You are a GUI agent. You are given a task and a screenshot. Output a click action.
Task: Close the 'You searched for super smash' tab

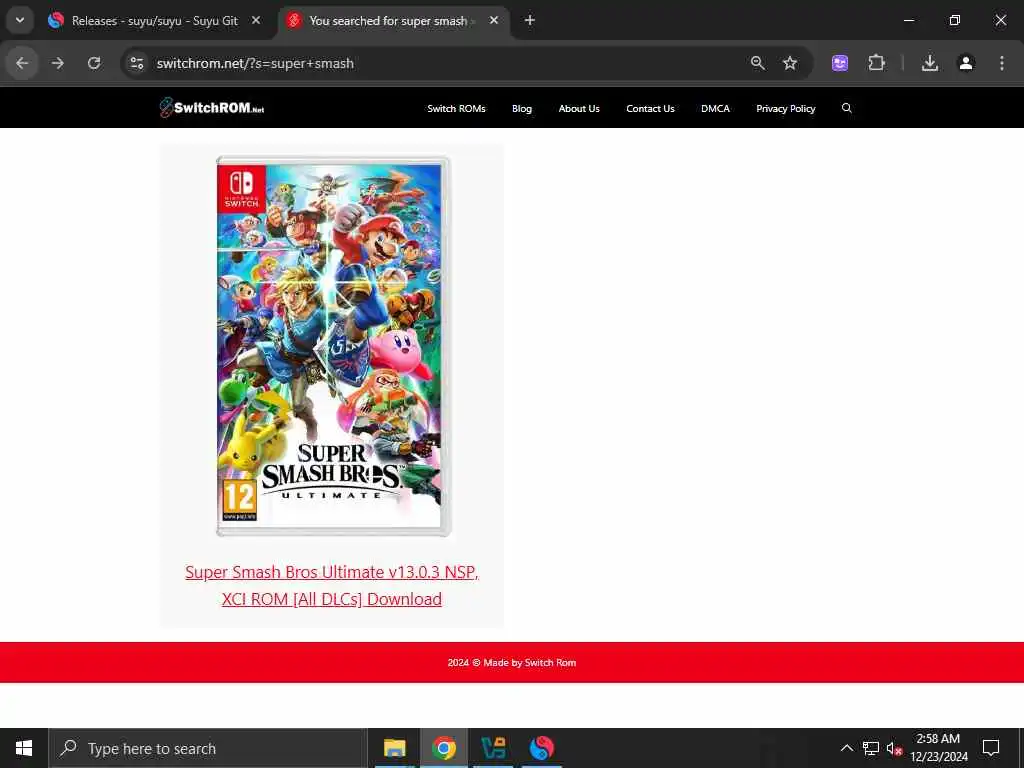pyautogui.click(x=494, y=20)
